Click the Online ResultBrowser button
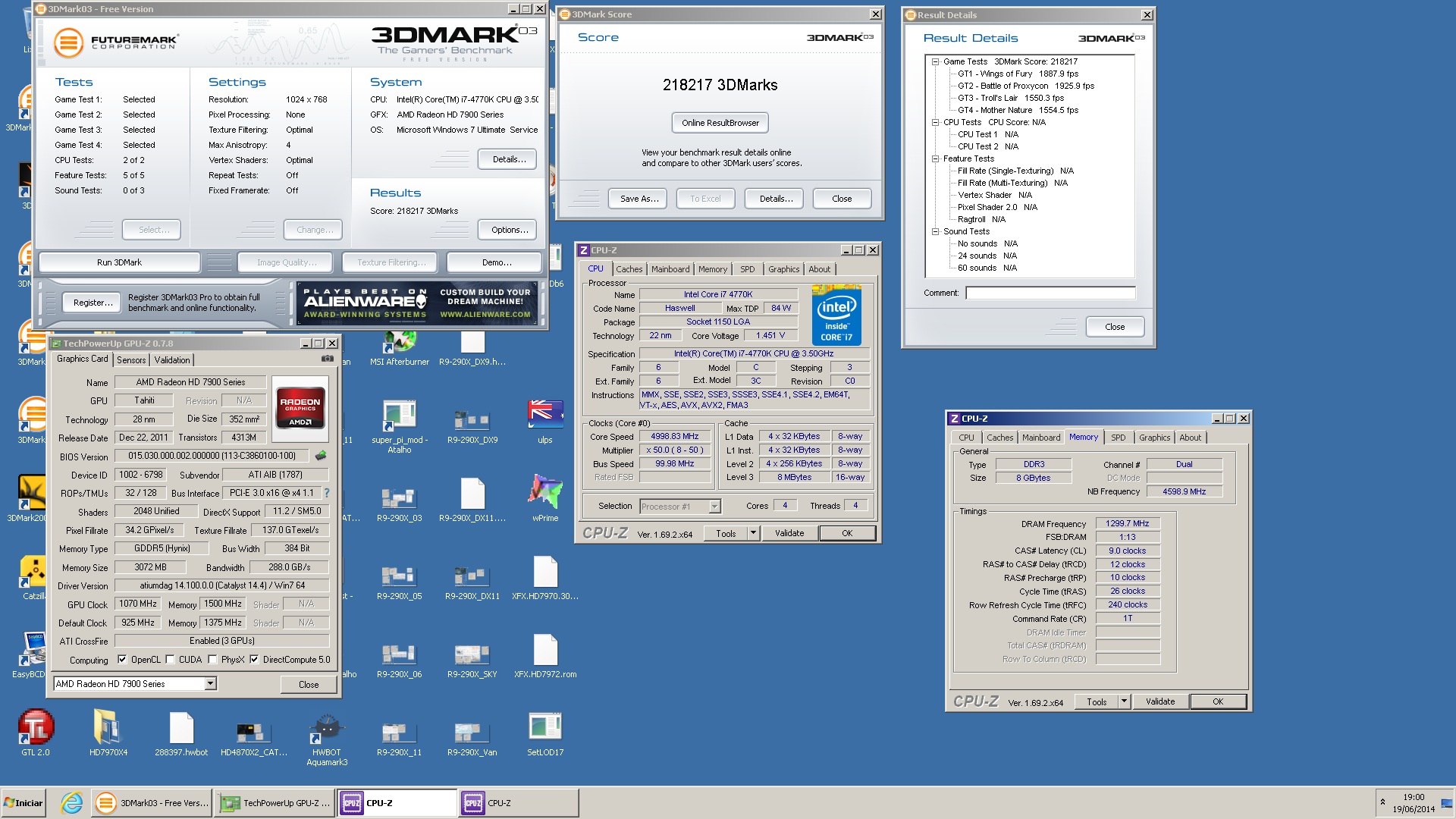 720,123
